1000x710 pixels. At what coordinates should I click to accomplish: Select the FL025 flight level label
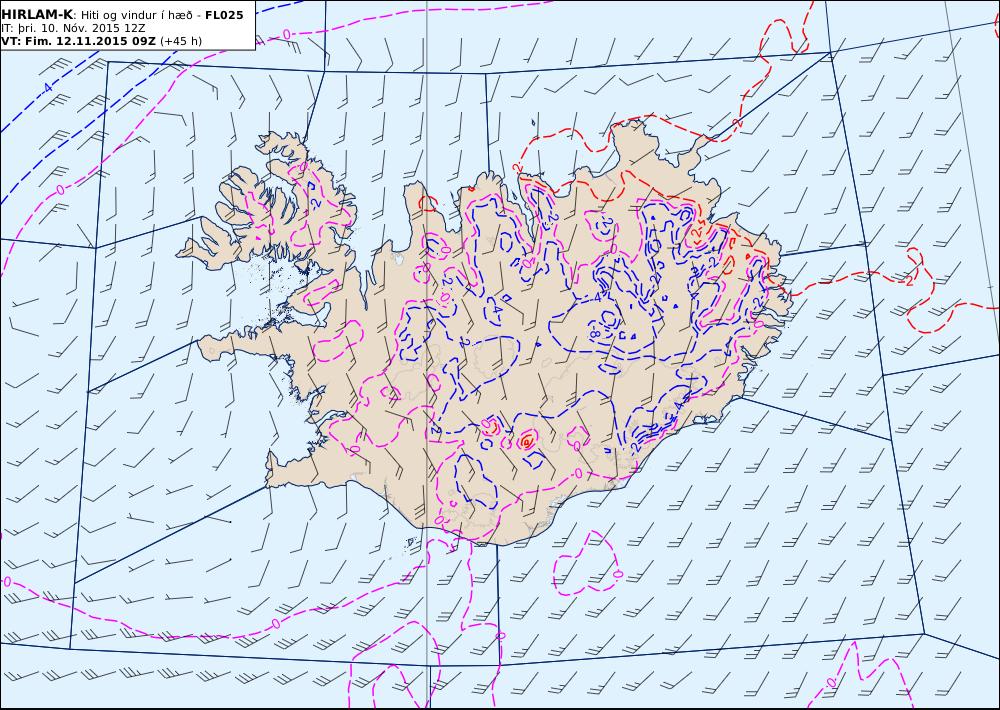point(224,15)
